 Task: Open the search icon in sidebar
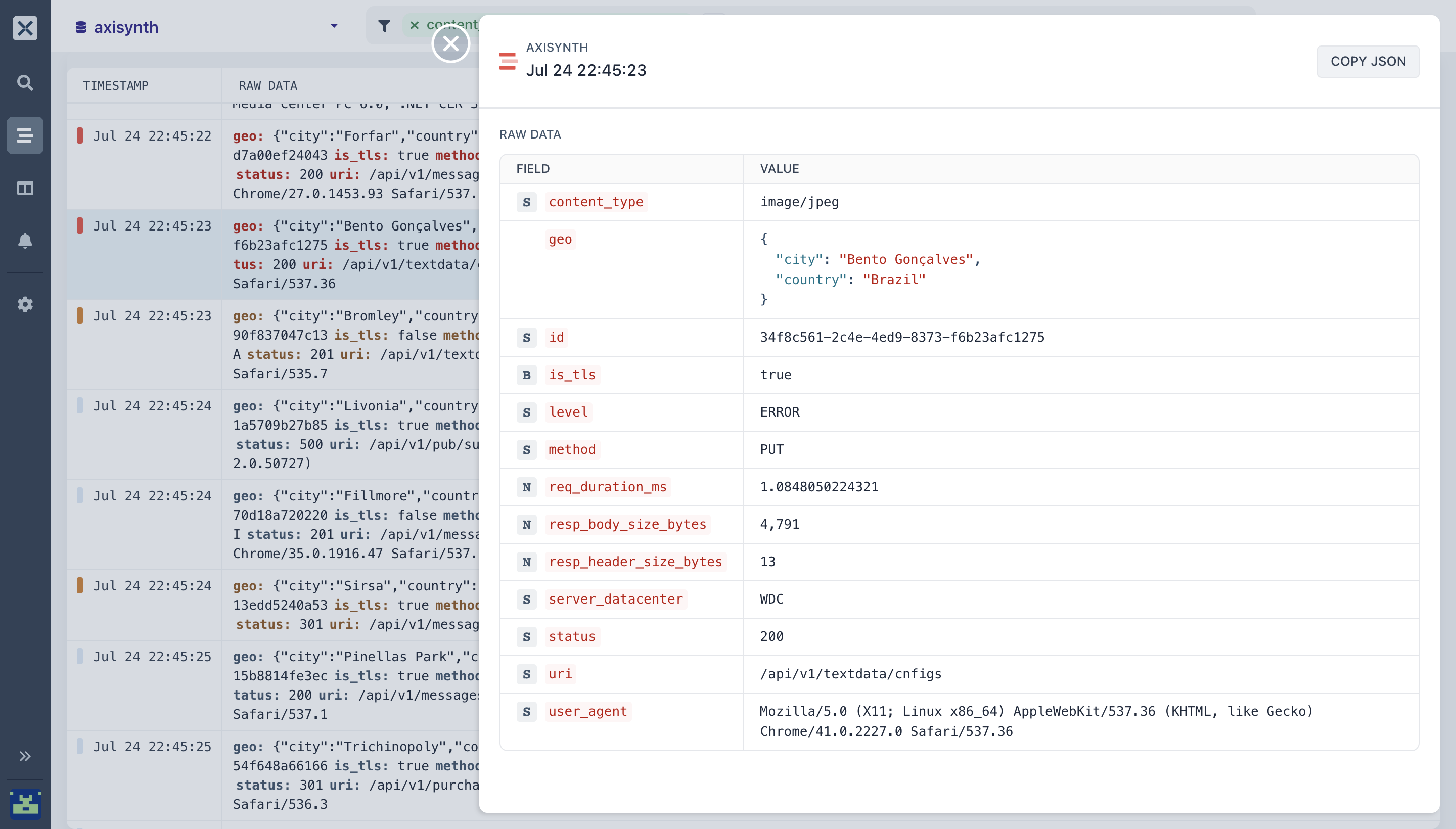(x=25, y=83)
